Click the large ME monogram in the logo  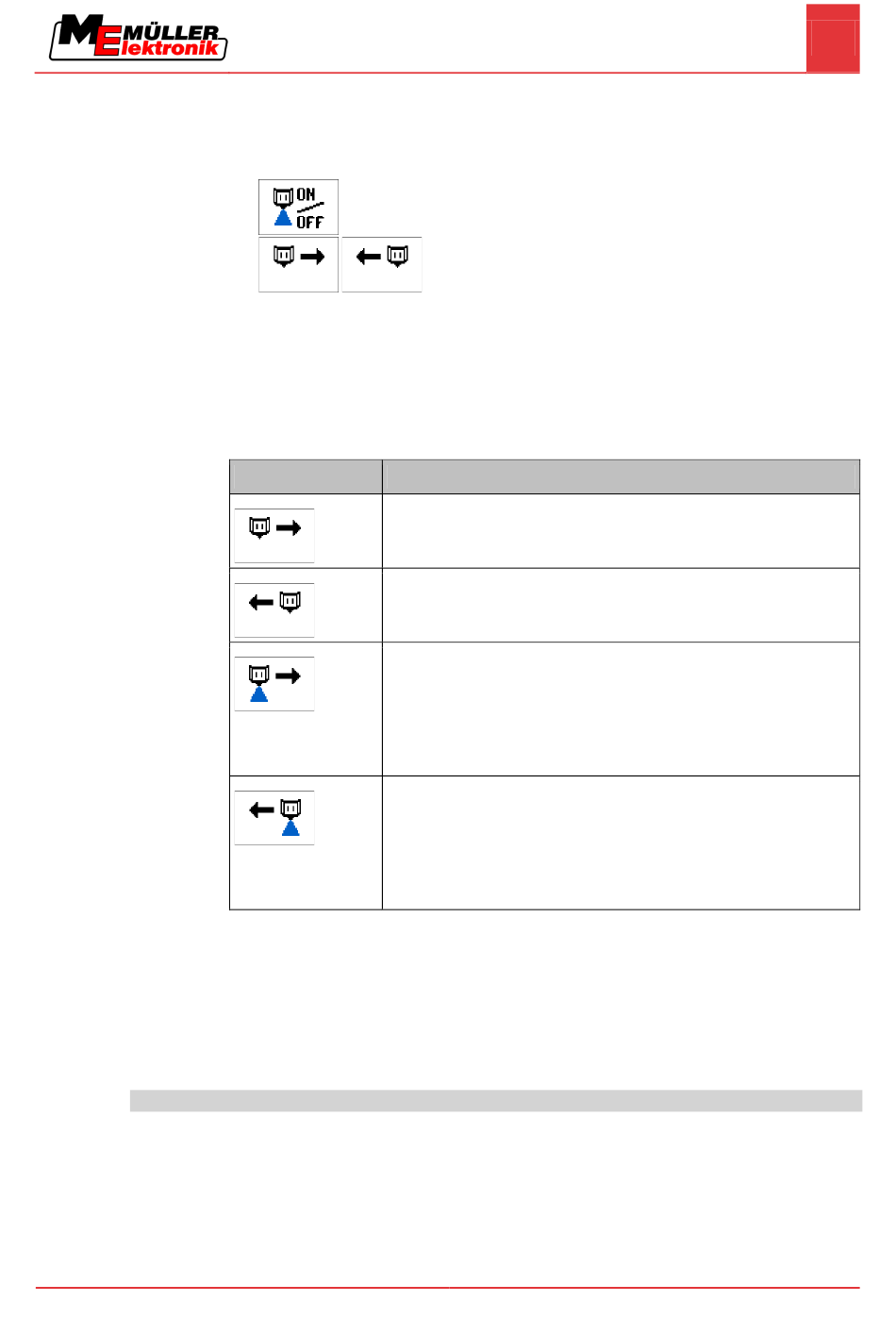click(87, 36)
